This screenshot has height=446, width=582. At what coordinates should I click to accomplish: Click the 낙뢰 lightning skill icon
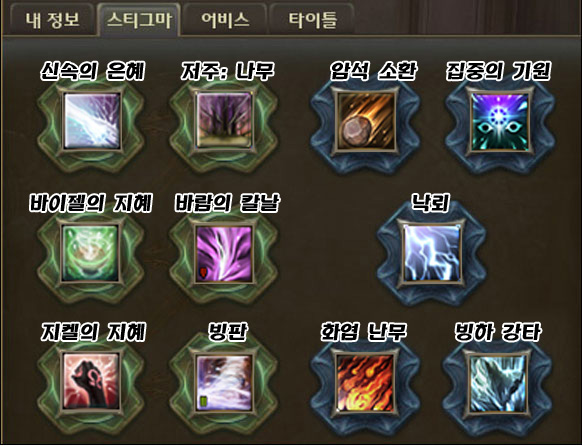(432, 253)
